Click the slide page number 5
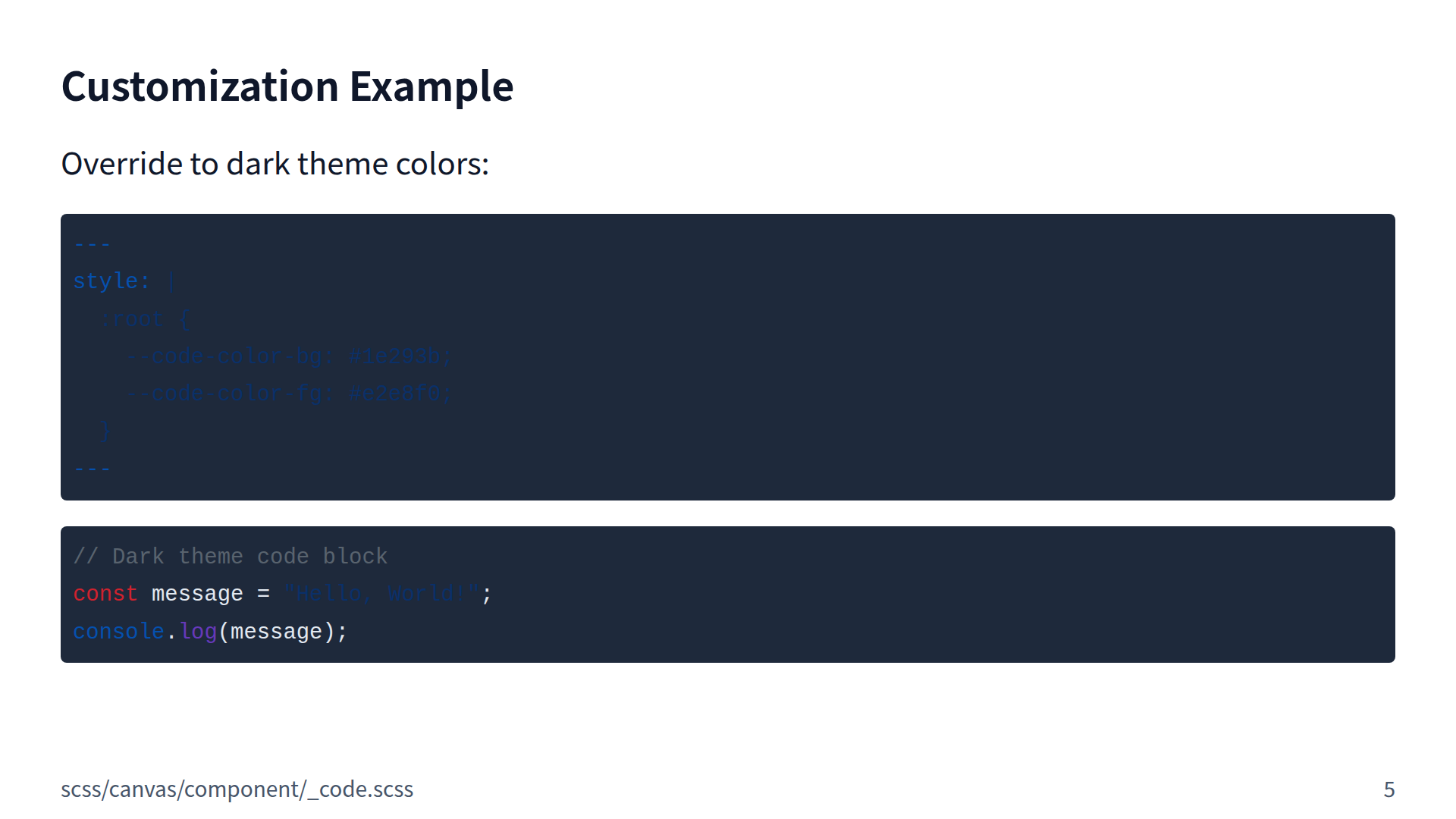 point(1389,789)
